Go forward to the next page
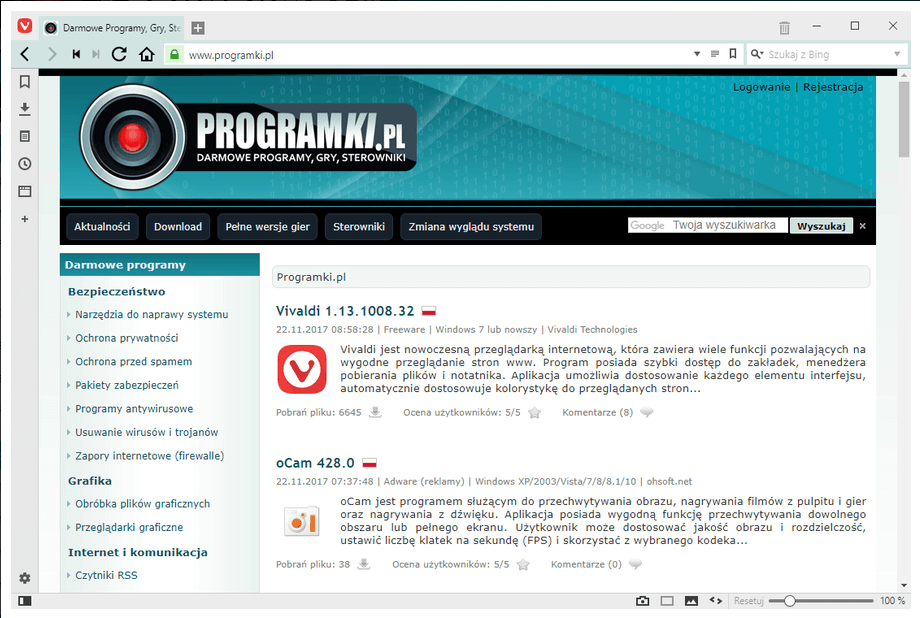 pos(52,55)
